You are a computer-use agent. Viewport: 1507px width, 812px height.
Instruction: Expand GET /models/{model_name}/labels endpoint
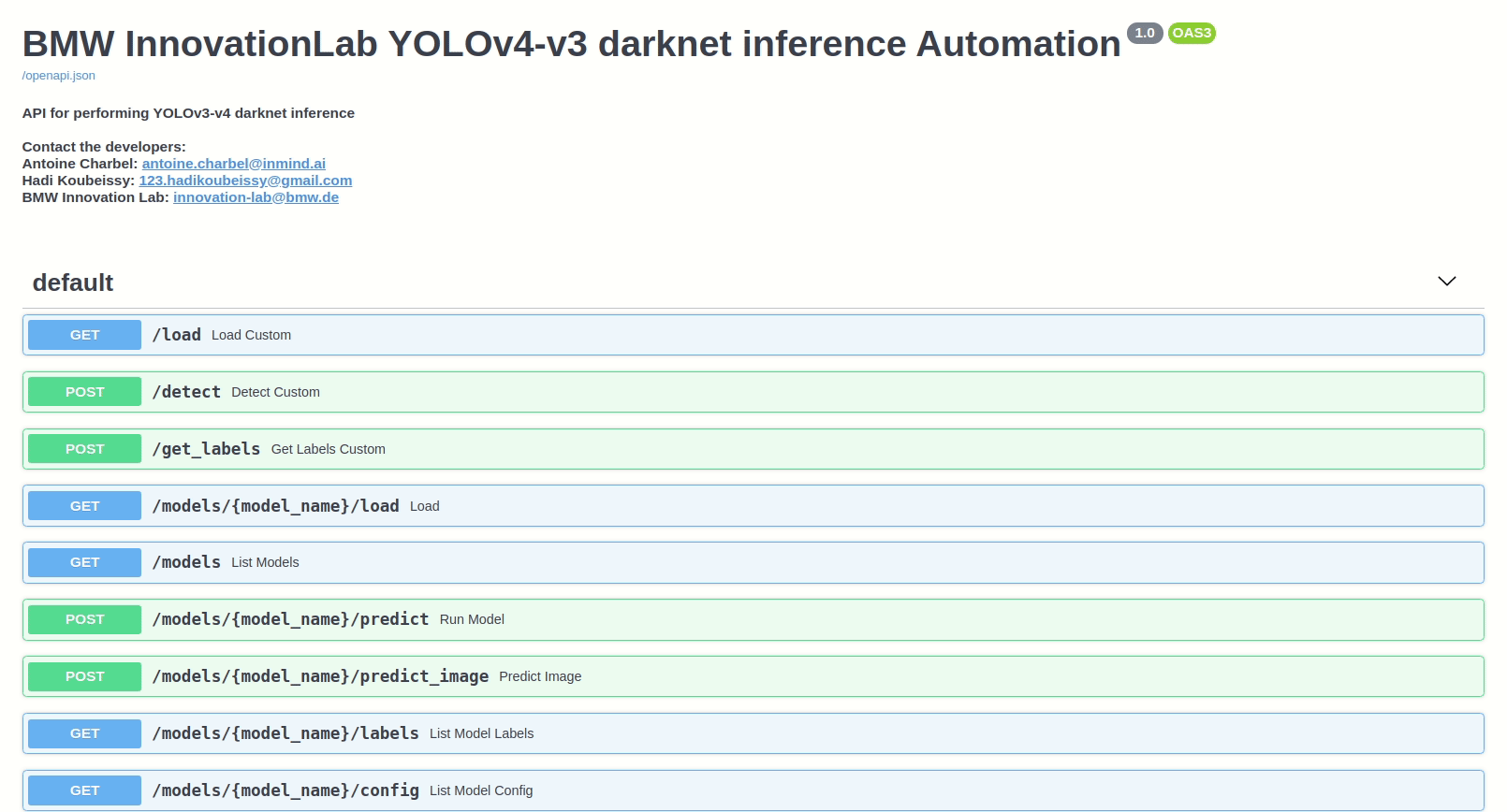pyautogui.click(x=753, y=733)
